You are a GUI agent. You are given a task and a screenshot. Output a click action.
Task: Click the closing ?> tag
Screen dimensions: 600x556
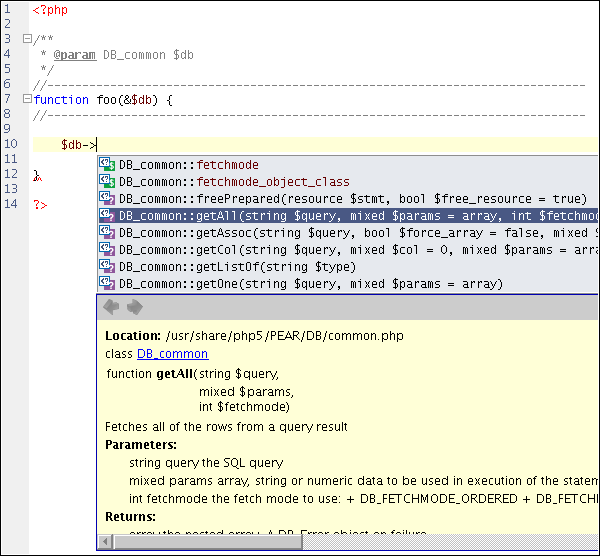coord(40,205)
